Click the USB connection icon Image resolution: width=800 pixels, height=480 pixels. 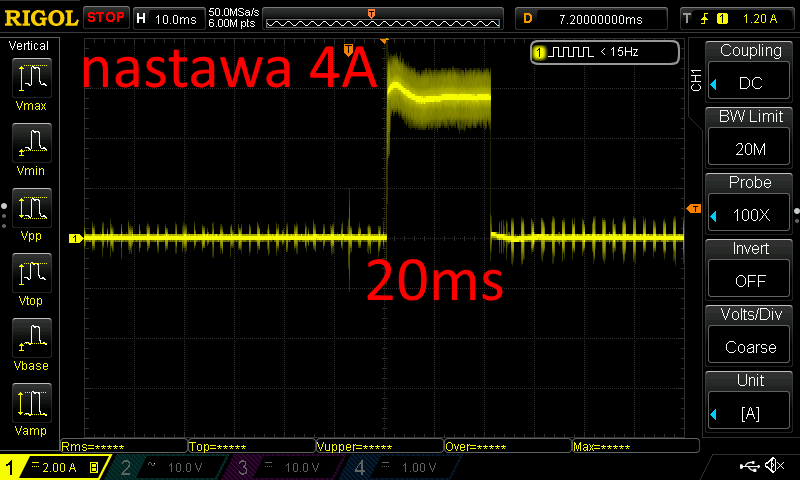[x=749, y=465]
